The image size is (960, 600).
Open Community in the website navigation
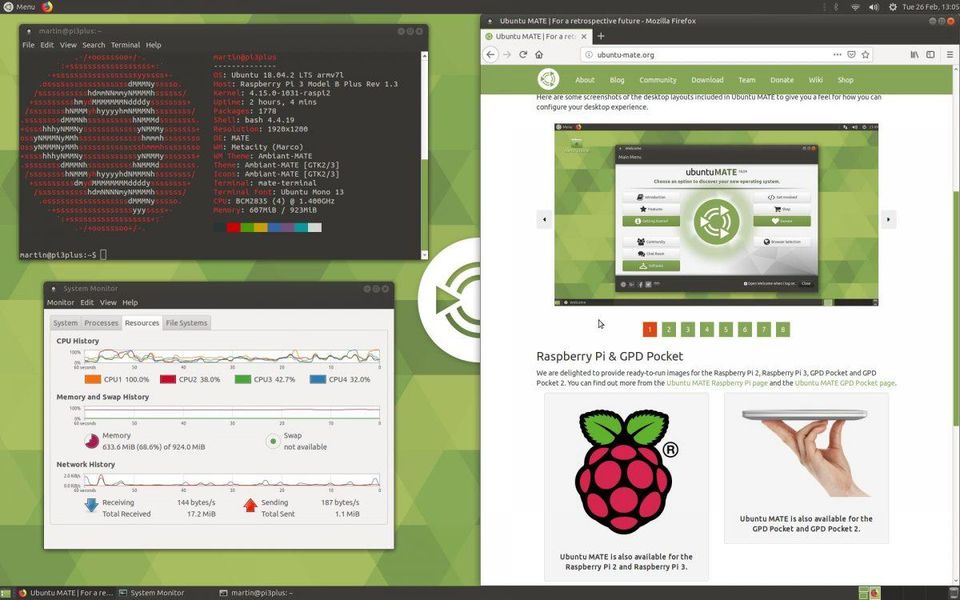[658, 80]
